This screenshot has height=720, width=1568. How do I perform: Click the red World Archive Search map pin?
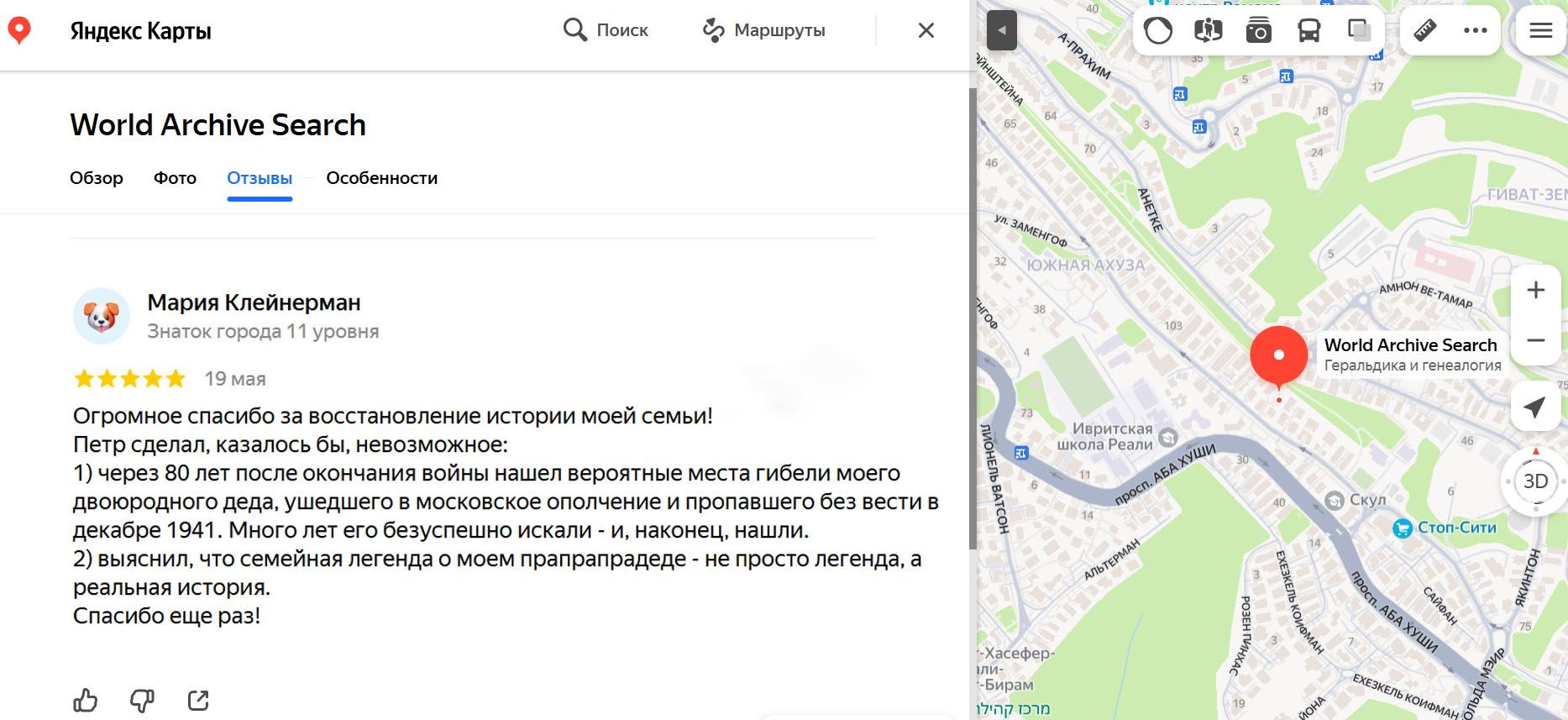(x=1278, y=355)
